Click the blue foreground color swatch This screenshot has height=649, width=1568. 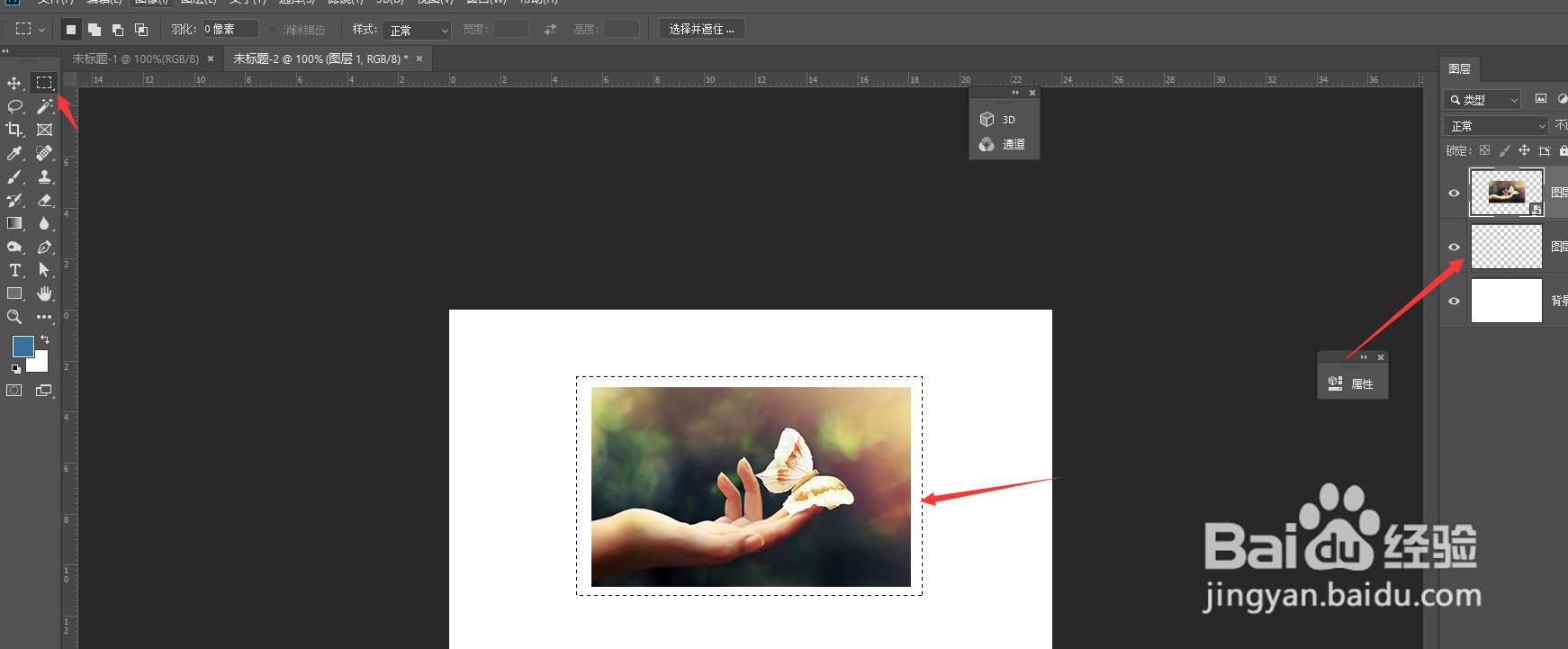coord(22,345)
